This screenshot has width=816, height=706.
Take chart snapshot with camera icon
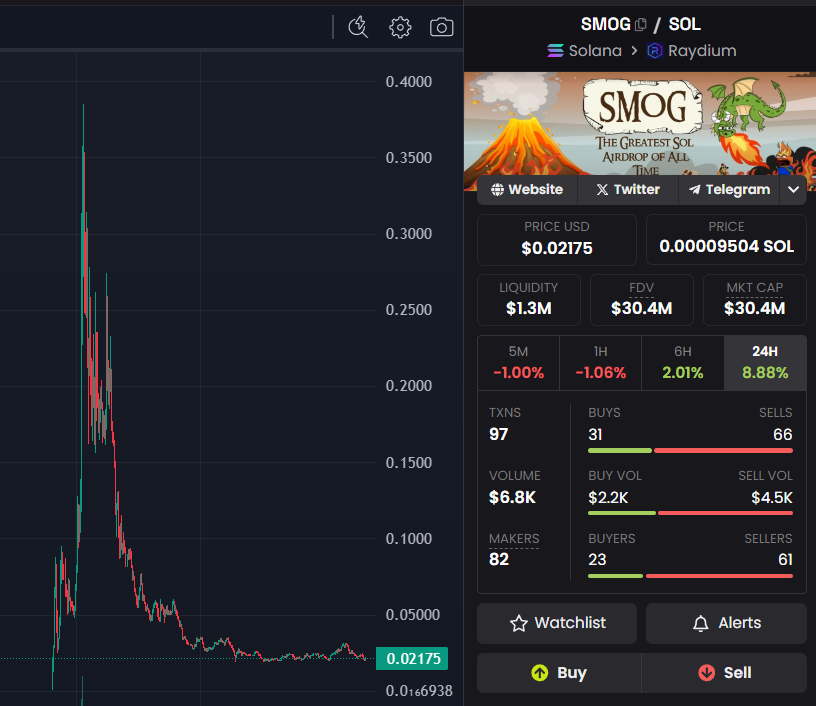click(x=441, y=27)
